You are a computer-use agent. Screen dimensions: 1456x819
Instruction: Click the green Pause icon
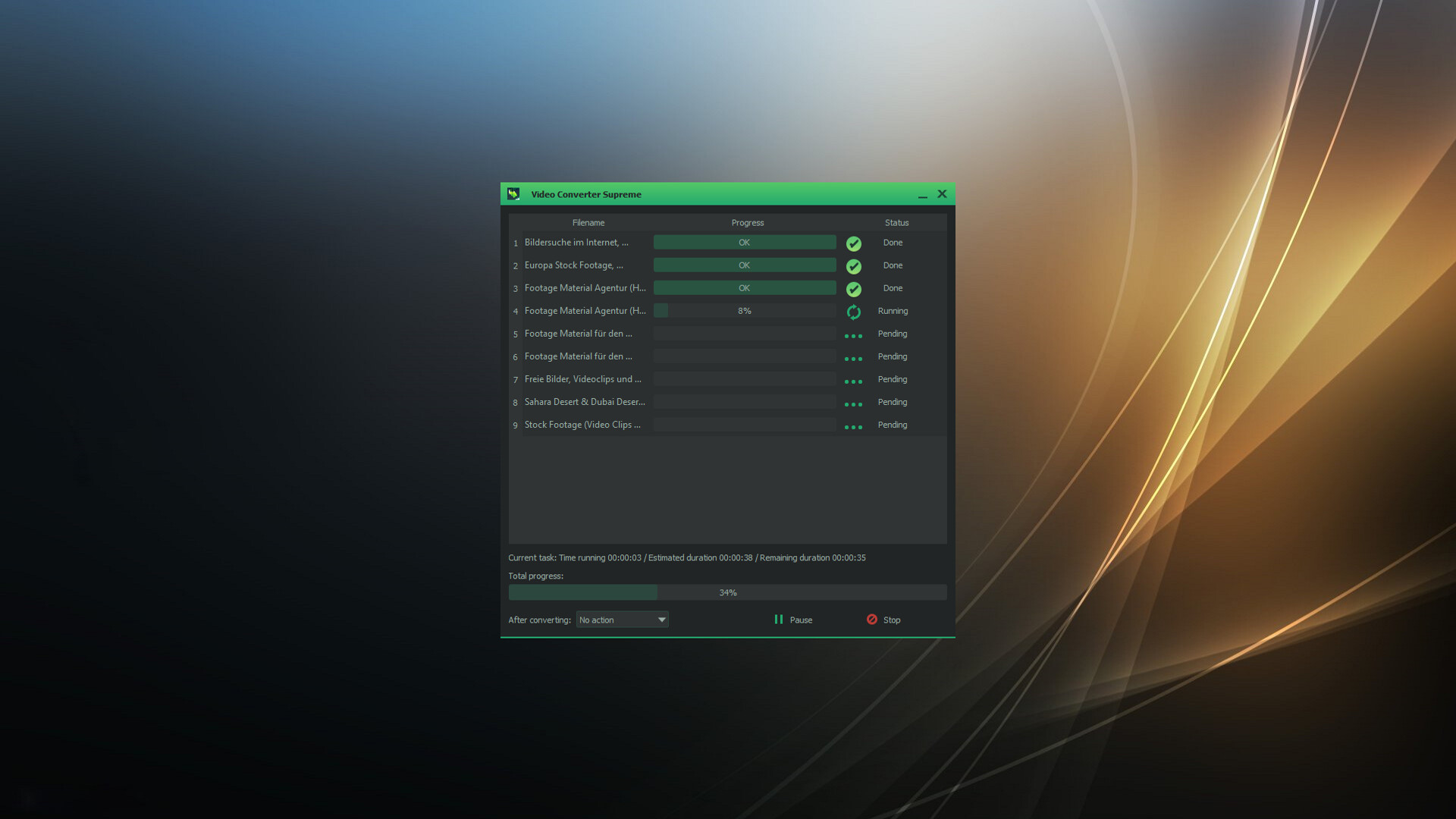(x=779, y=620)
